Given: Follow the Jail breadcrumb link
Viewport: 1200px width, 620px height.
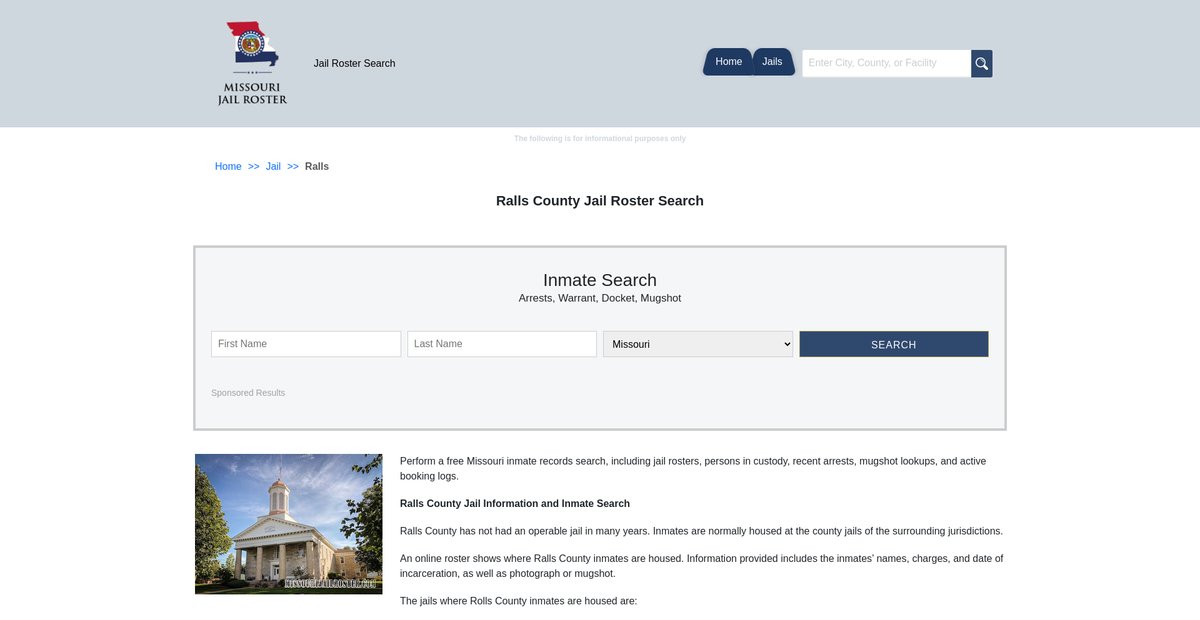Looking at the screenshot, I should click(273, 166).
